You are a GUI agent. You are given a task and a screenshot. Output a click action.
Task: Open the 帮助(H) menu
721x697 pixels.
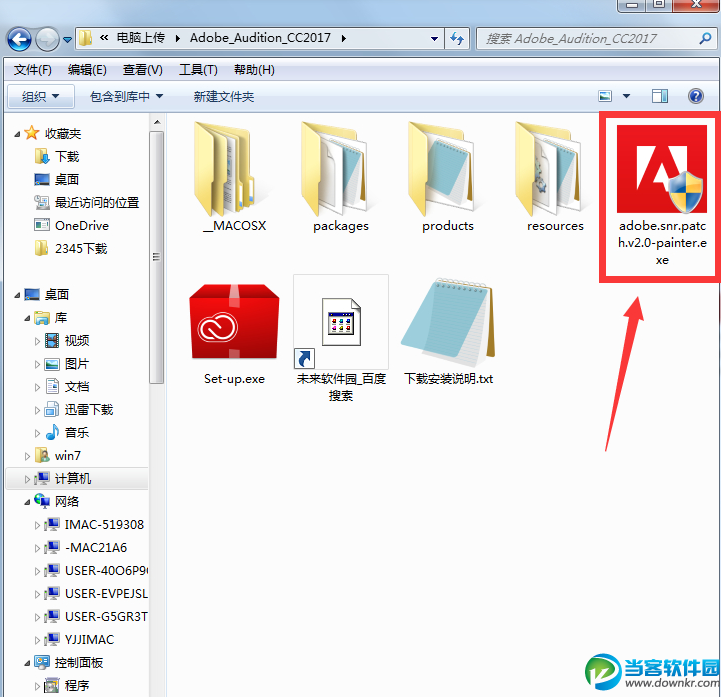click(x=254, y=70)
